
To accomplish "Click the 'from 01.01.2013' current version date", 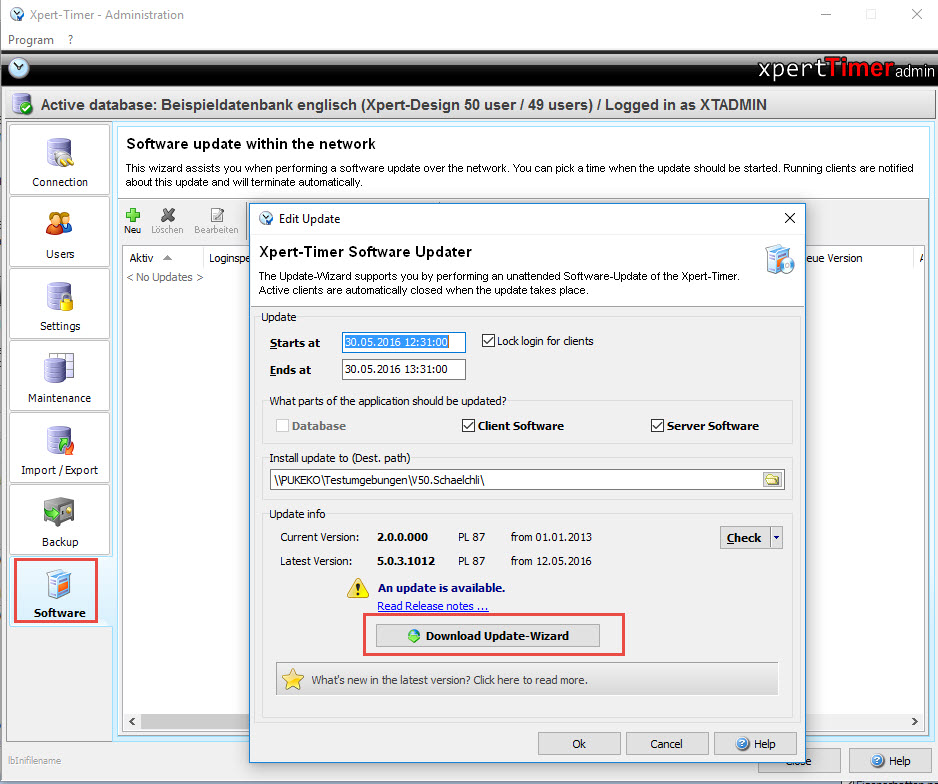I will [x=551, y=538].
